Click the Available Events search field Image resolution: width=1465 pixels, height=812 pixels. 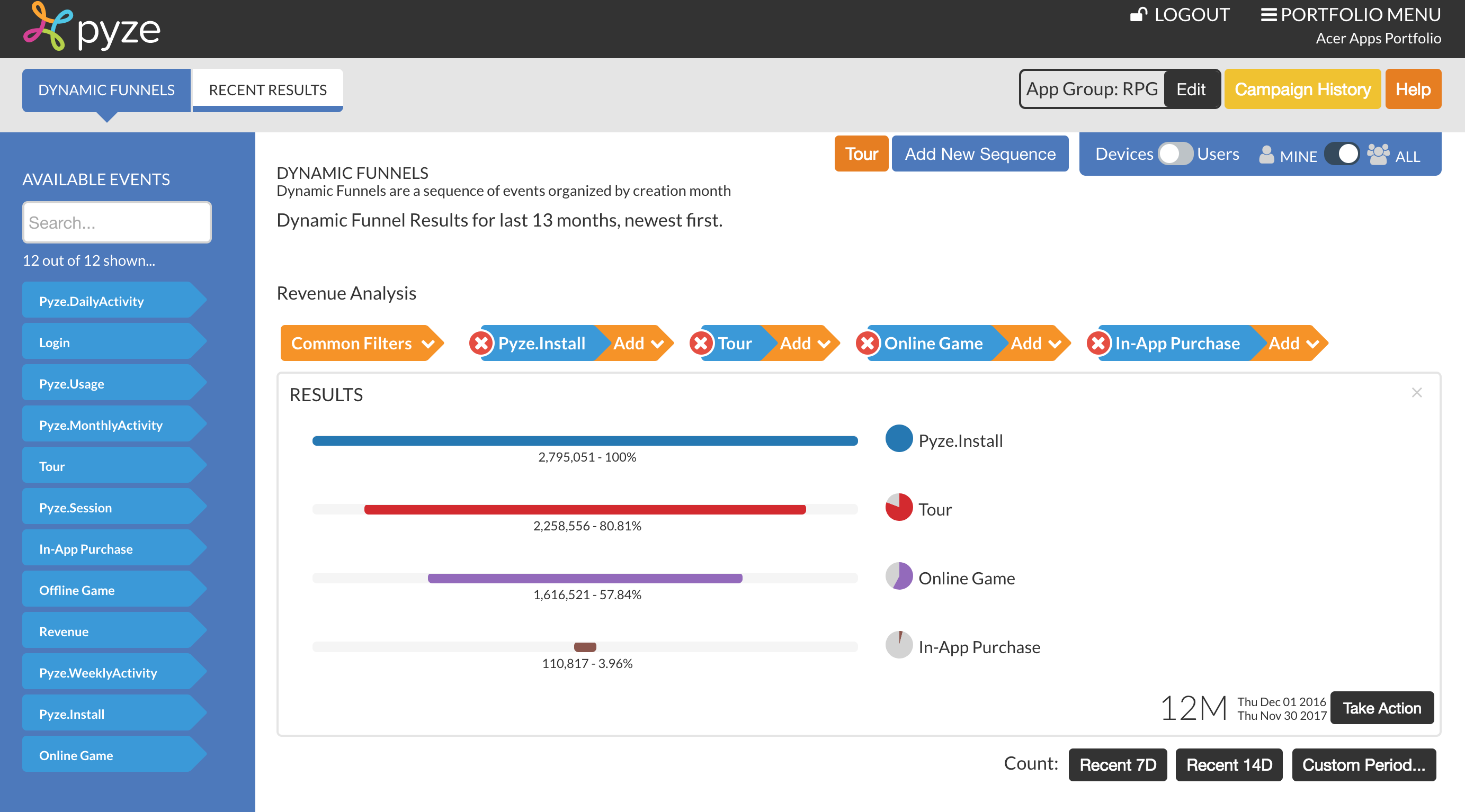click(117, 223)
